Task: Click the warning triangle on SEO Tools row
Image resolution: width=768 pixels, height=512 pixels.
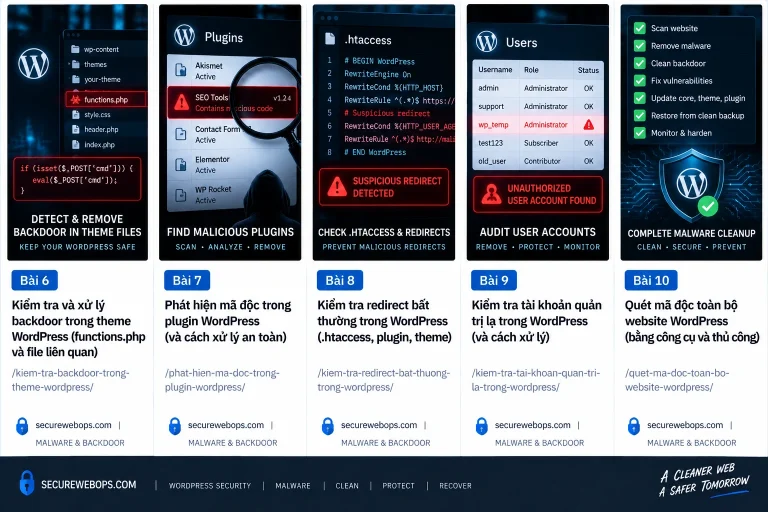Action: 182,102
